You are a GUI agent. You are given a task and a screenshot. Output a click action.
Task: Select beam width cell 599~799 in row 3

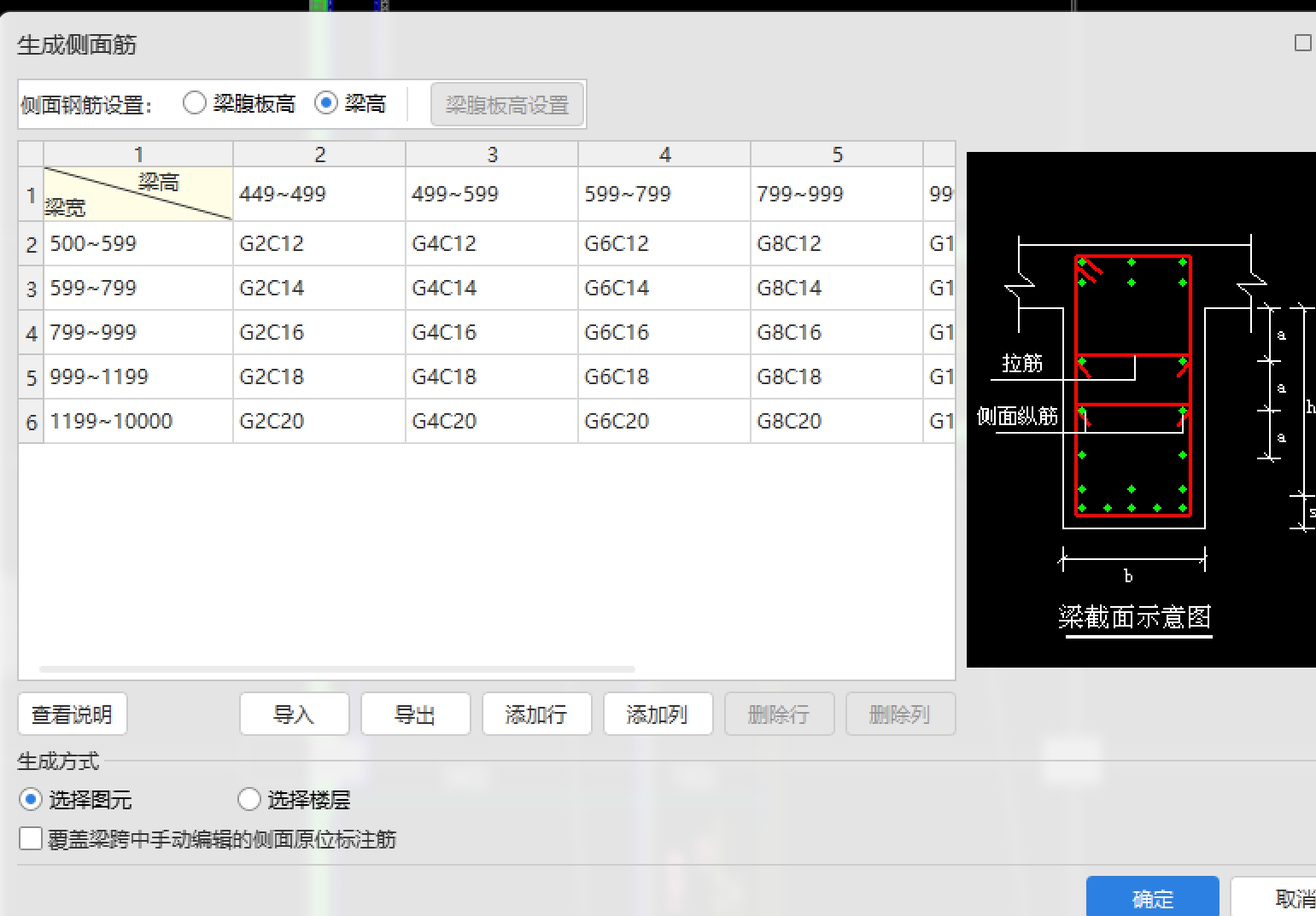138,288
